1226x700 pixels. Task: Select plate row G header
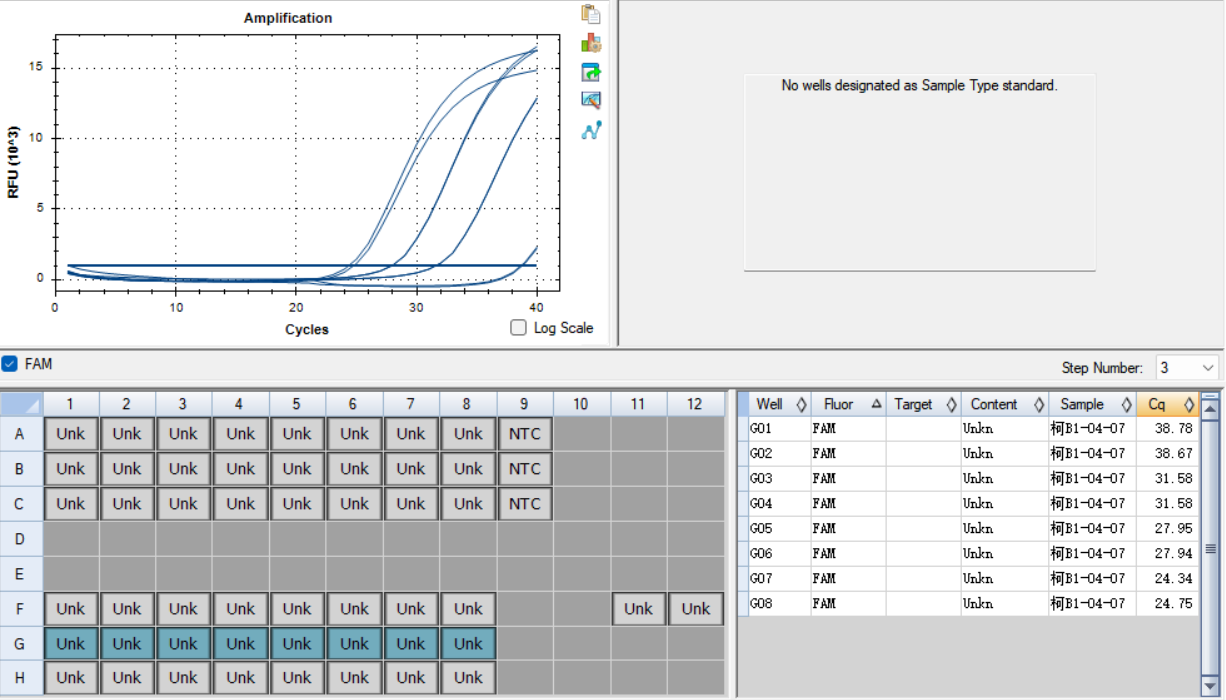point(21,643)
